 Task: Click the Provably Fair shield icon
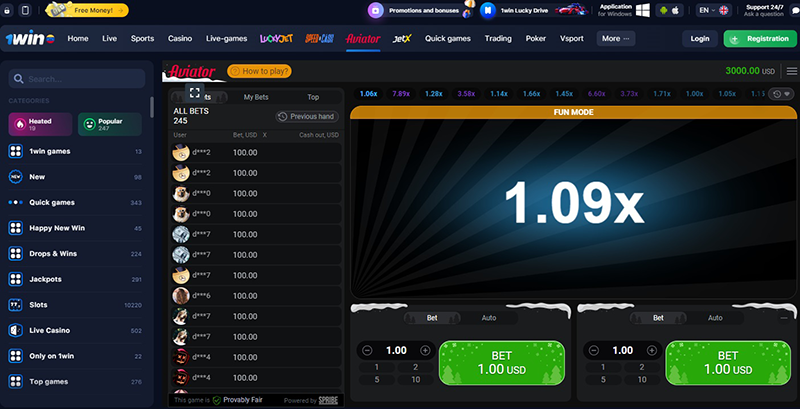(217, 400)
